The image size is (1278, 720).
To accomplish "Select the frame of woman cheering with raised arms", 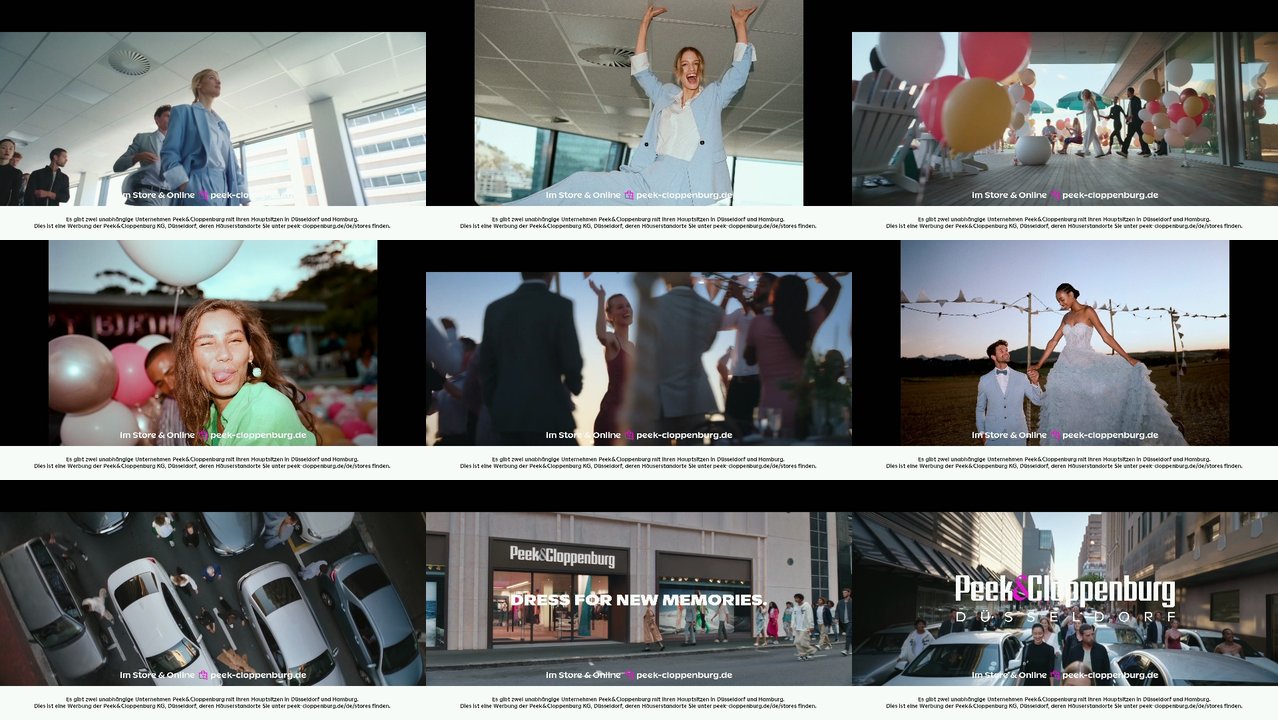I will 639,103.
